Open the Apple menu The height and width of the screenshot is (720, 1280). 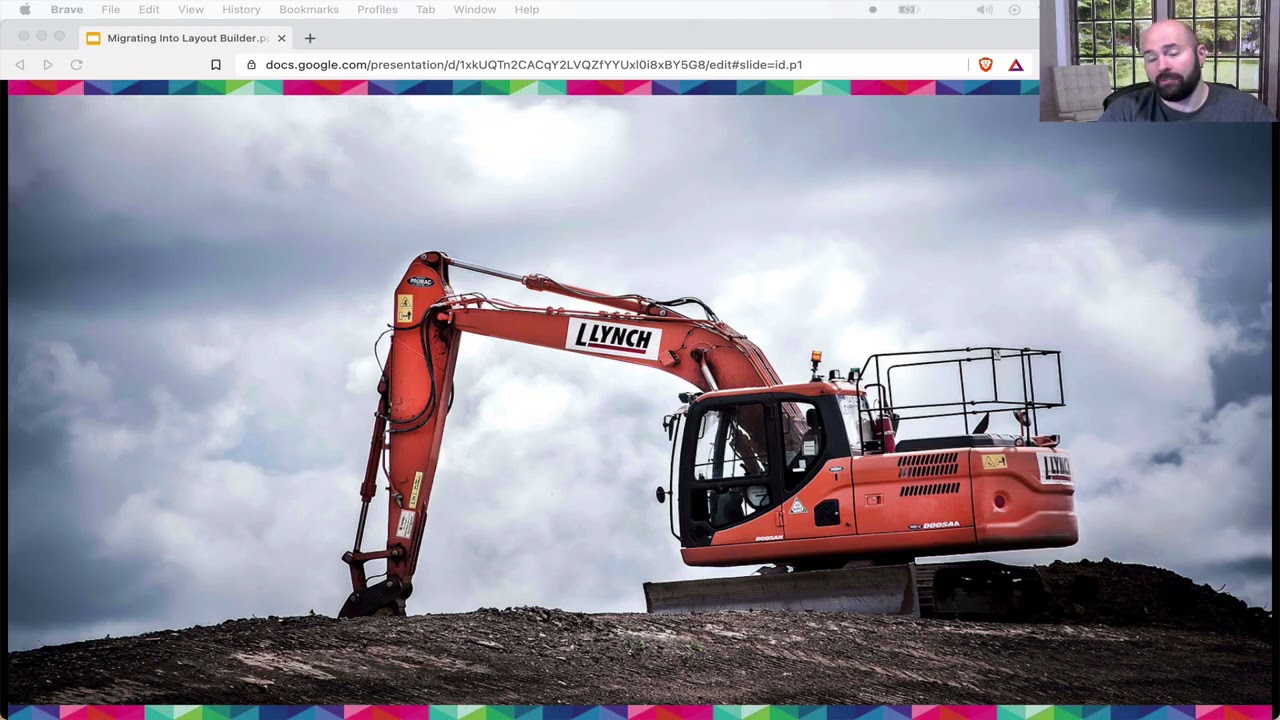point(25,10)
